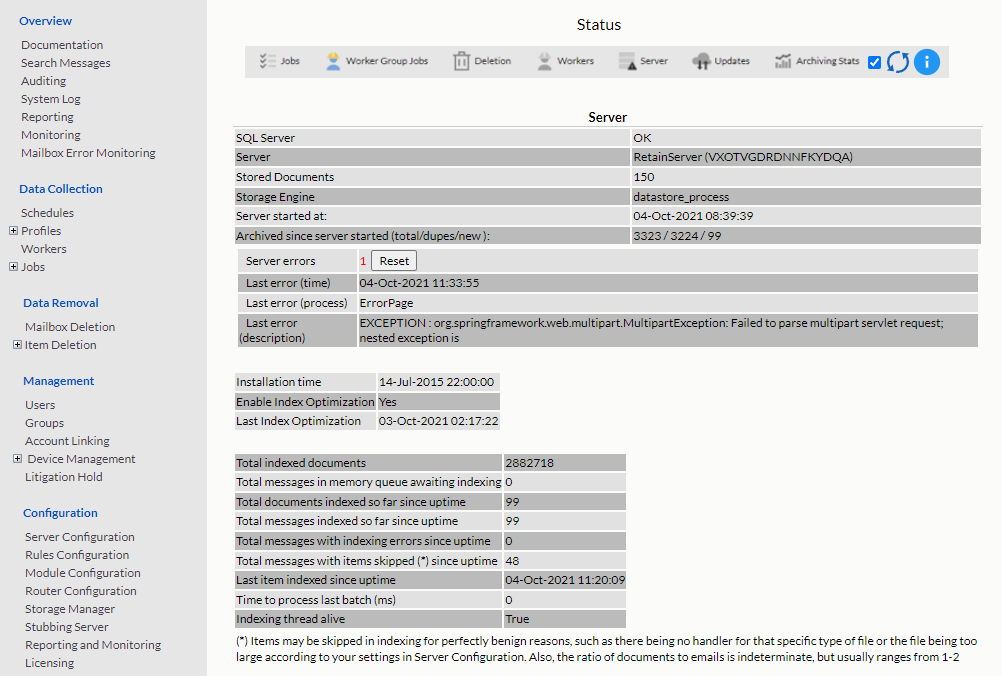
Task: Switch to the Workers status tab label
Action: point(575,61)
